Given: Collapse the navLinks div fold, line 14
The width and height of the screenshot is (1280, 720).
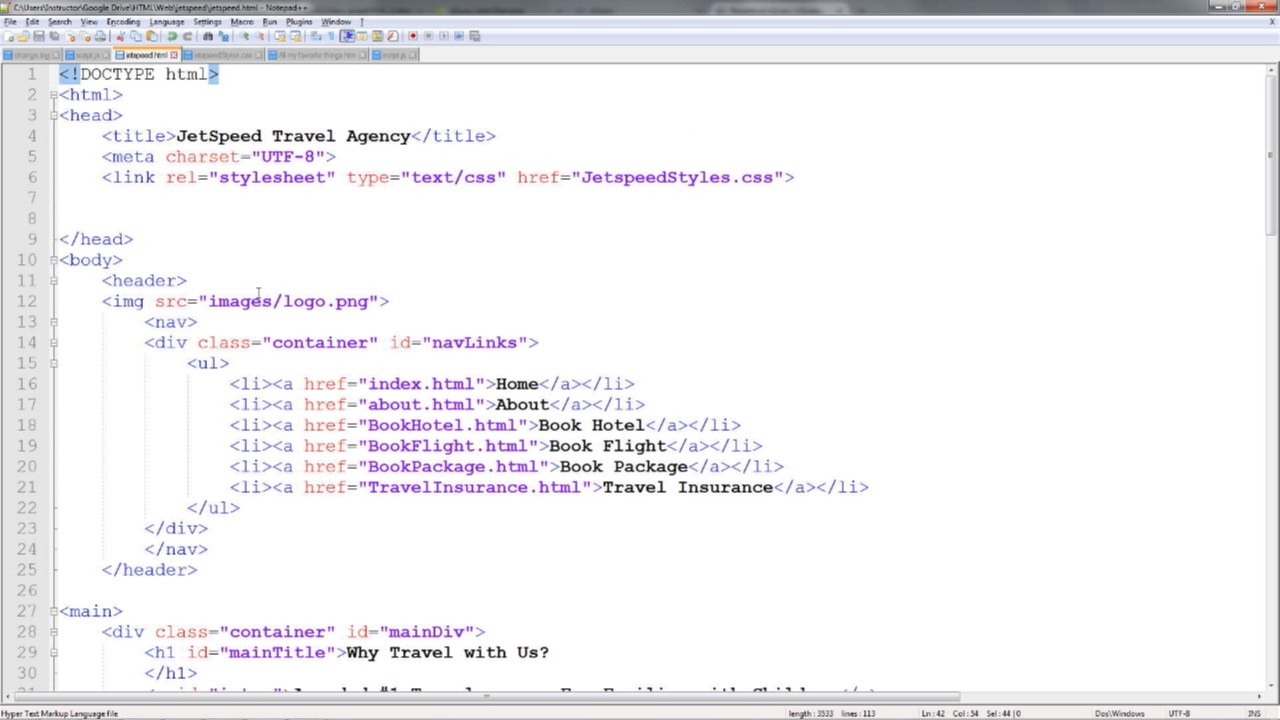Looking at the screenshot, I should point(53,343).
